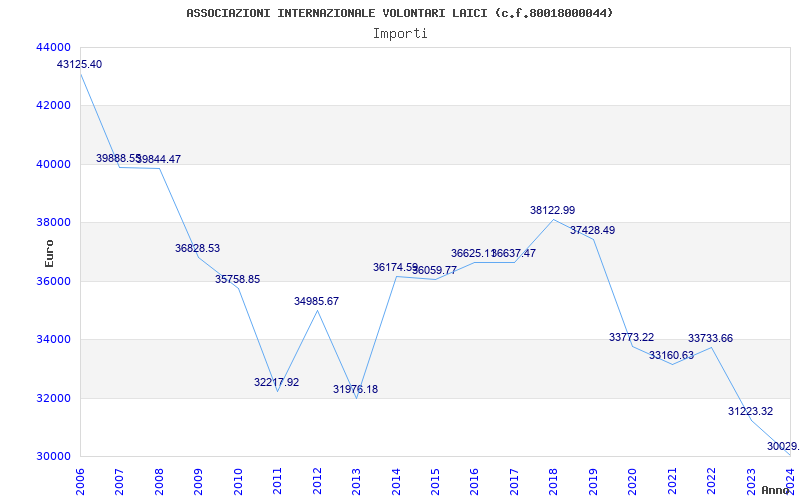800x500 pixels.
Task: Click x-axis year 2021
Action: (x=672, y=482)
